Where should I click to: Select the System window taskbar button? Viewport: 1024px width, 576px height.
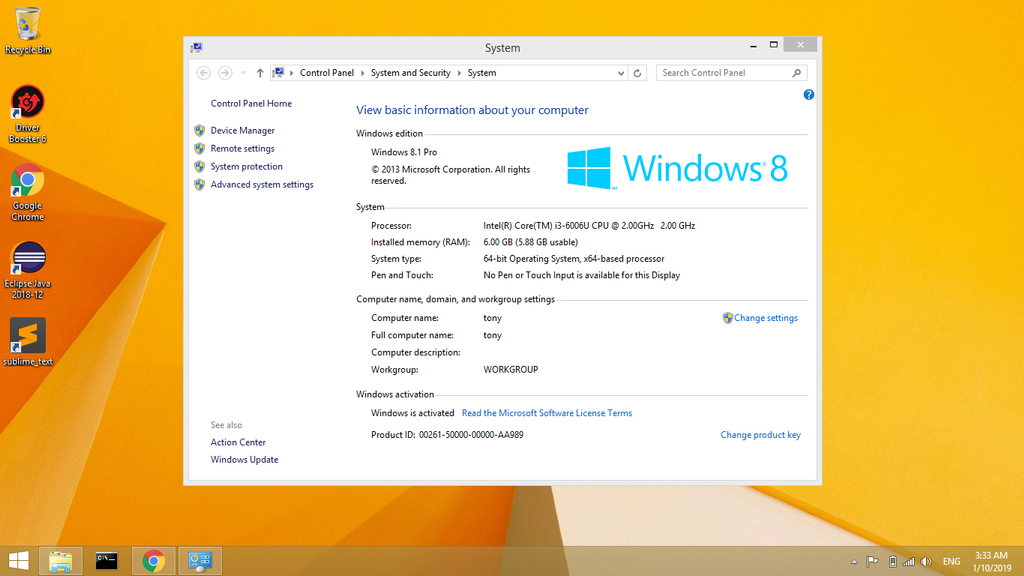200,560
